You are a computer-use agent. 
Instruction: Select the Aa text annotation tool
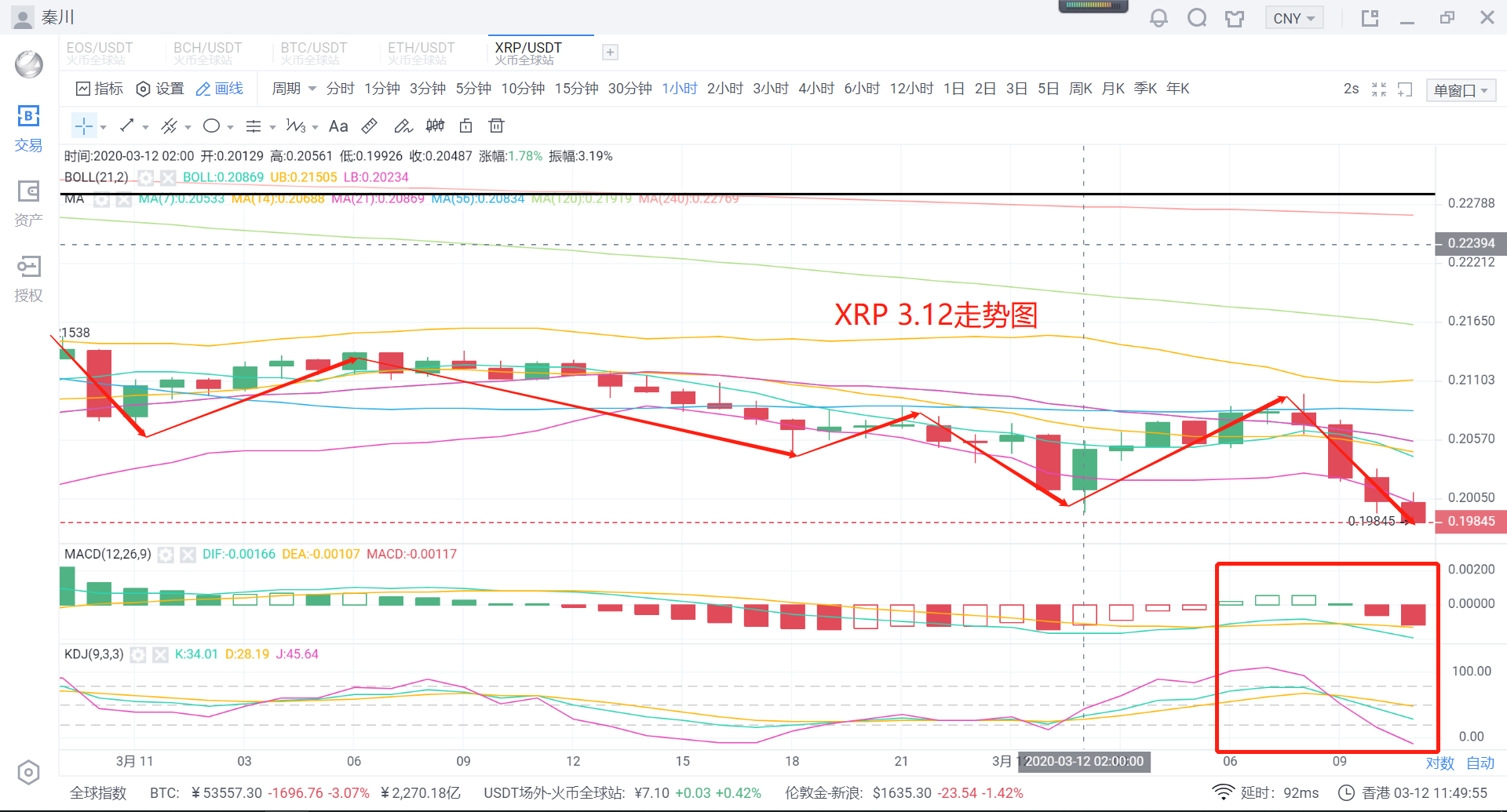coord(338,126)
